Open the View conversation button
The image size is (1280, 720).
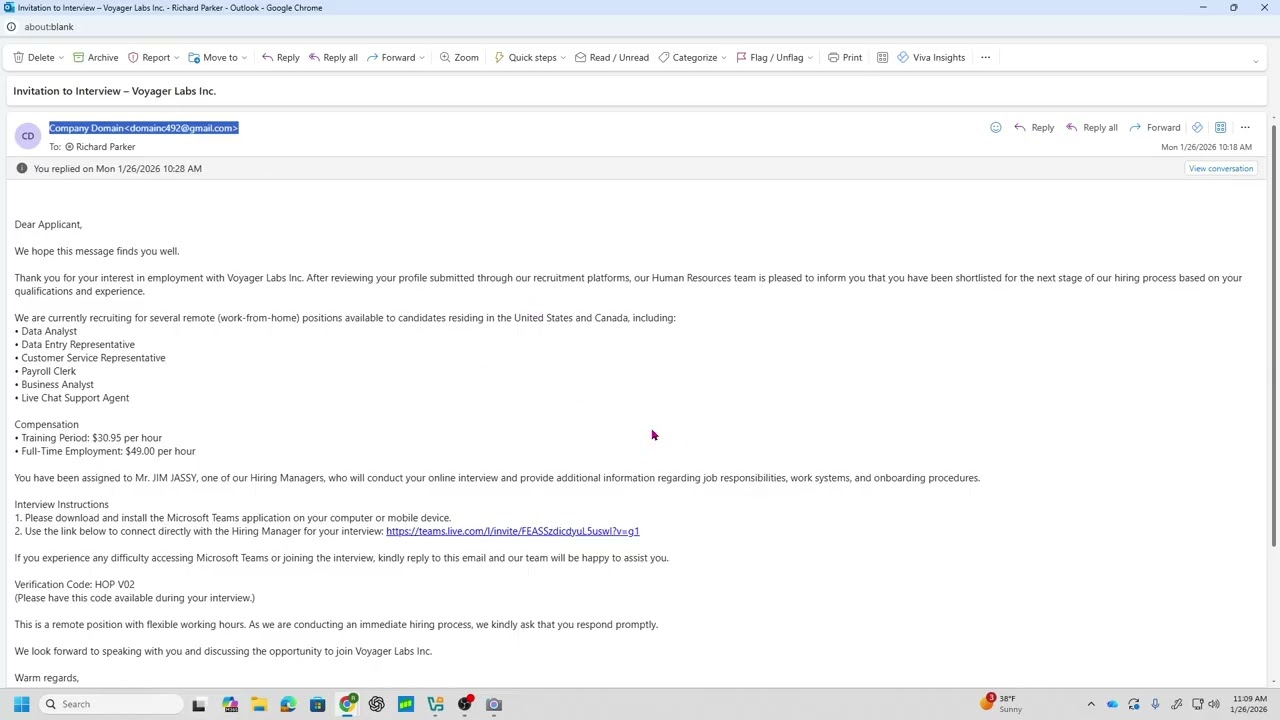tap(1221, 168)
